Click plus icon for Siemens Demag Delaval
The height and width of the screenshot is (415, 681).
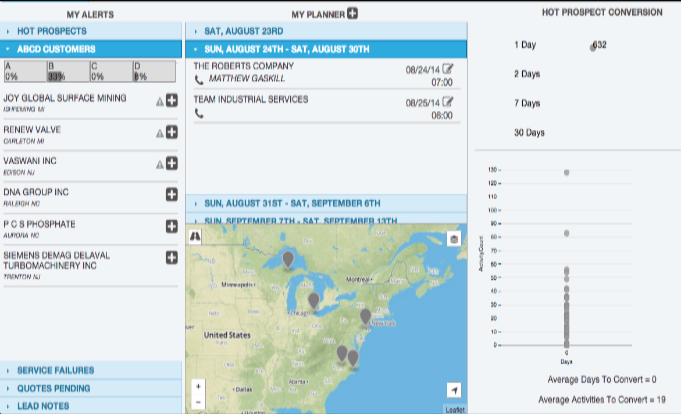172,258
